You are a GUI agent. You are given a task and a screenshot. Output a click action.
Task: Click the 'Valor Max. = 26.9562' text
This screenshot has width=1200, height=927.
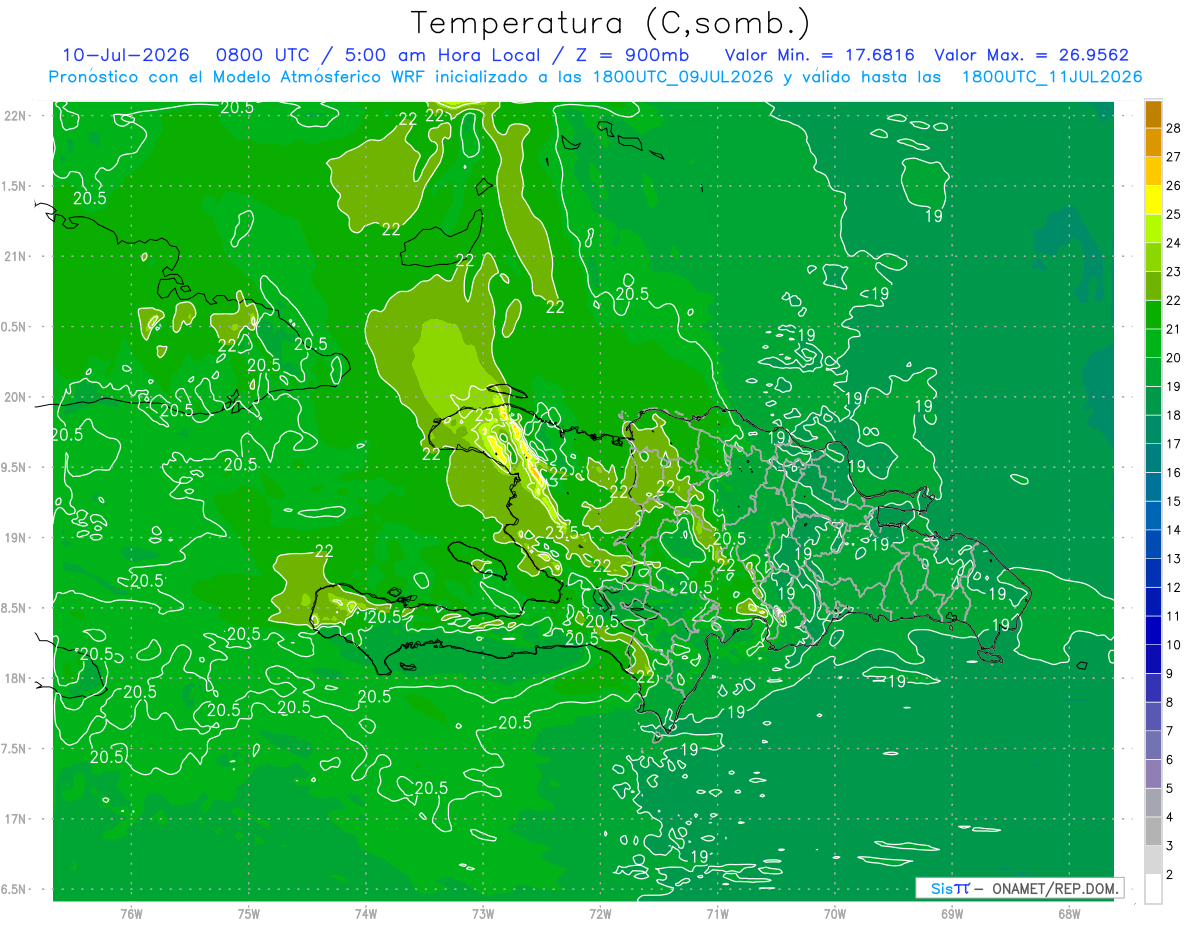click(x=1031, y=55)
